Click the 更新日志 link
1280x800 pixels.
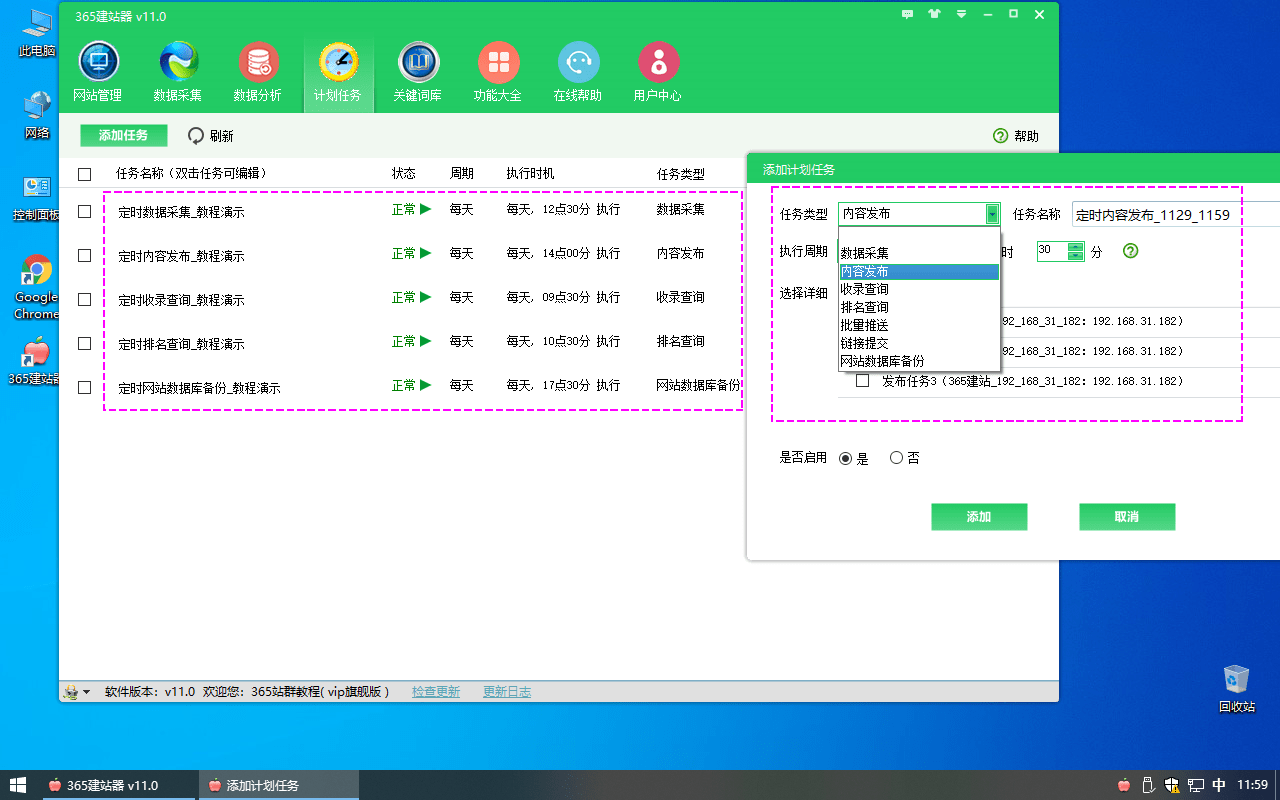pos(507,692)
